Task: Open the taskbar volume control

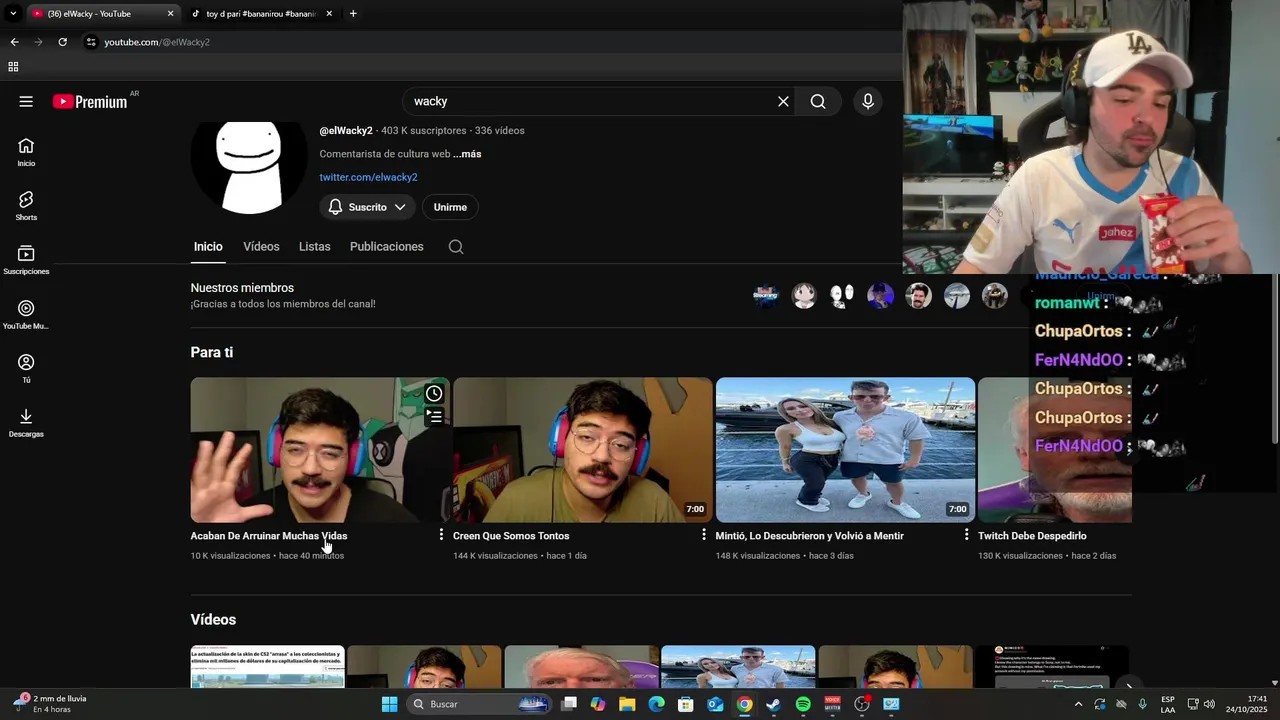Action: click(1210, 704)
